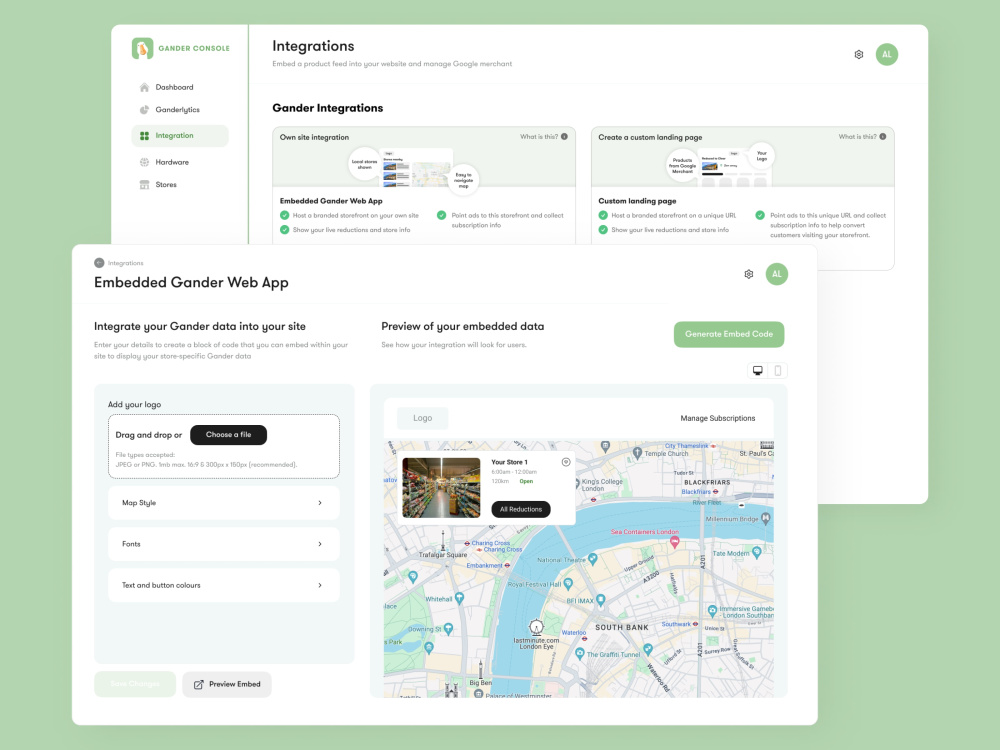
Task: Click Choose a file button
Action: click(228, 435)
